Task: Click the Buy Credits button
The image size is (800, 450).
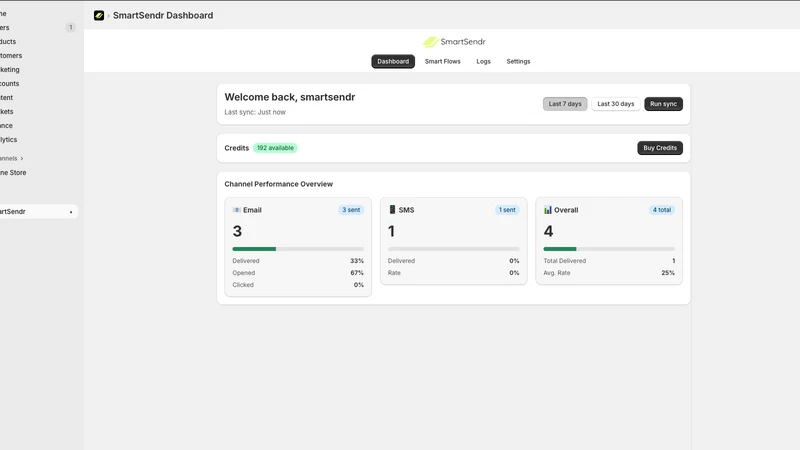Action: tap(660, 148)
